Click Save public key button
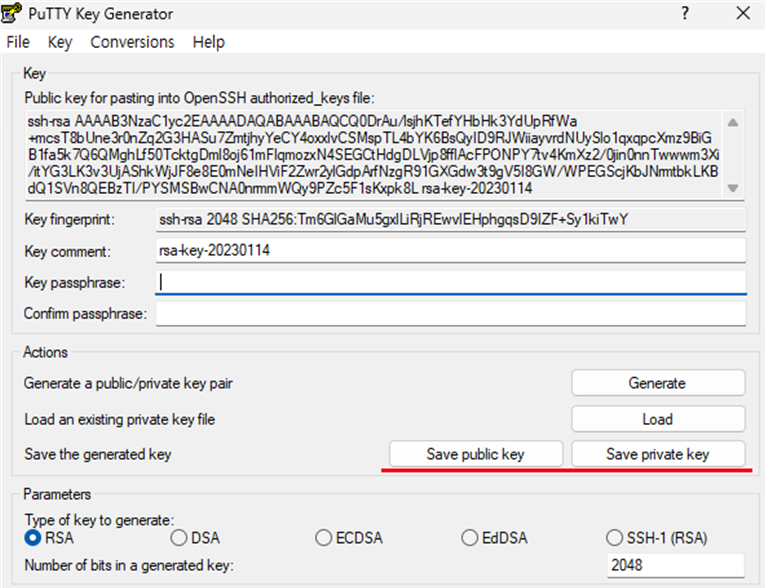Image resolution: width=765 pixels, height=588 pixels. point(476,454)
